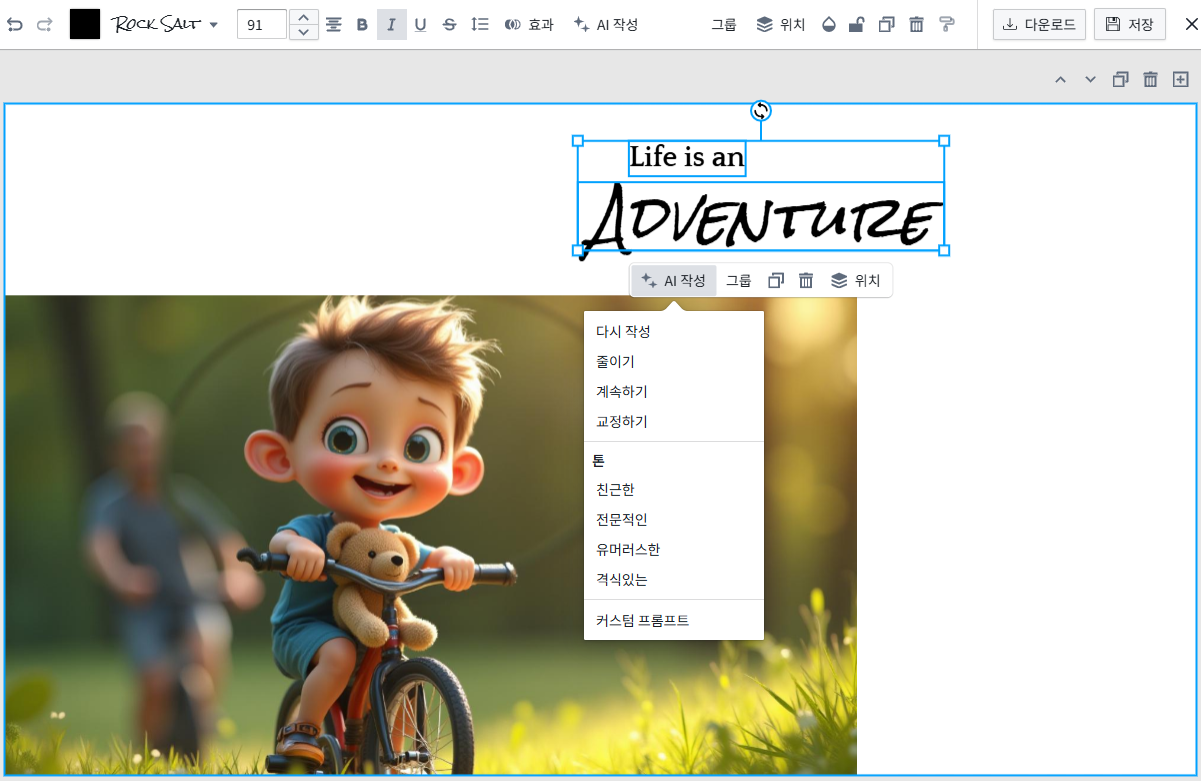This screenshot has height=781, width=1201.
Task: Apply strikethrough to the text
Action: [x=449, y=24]
